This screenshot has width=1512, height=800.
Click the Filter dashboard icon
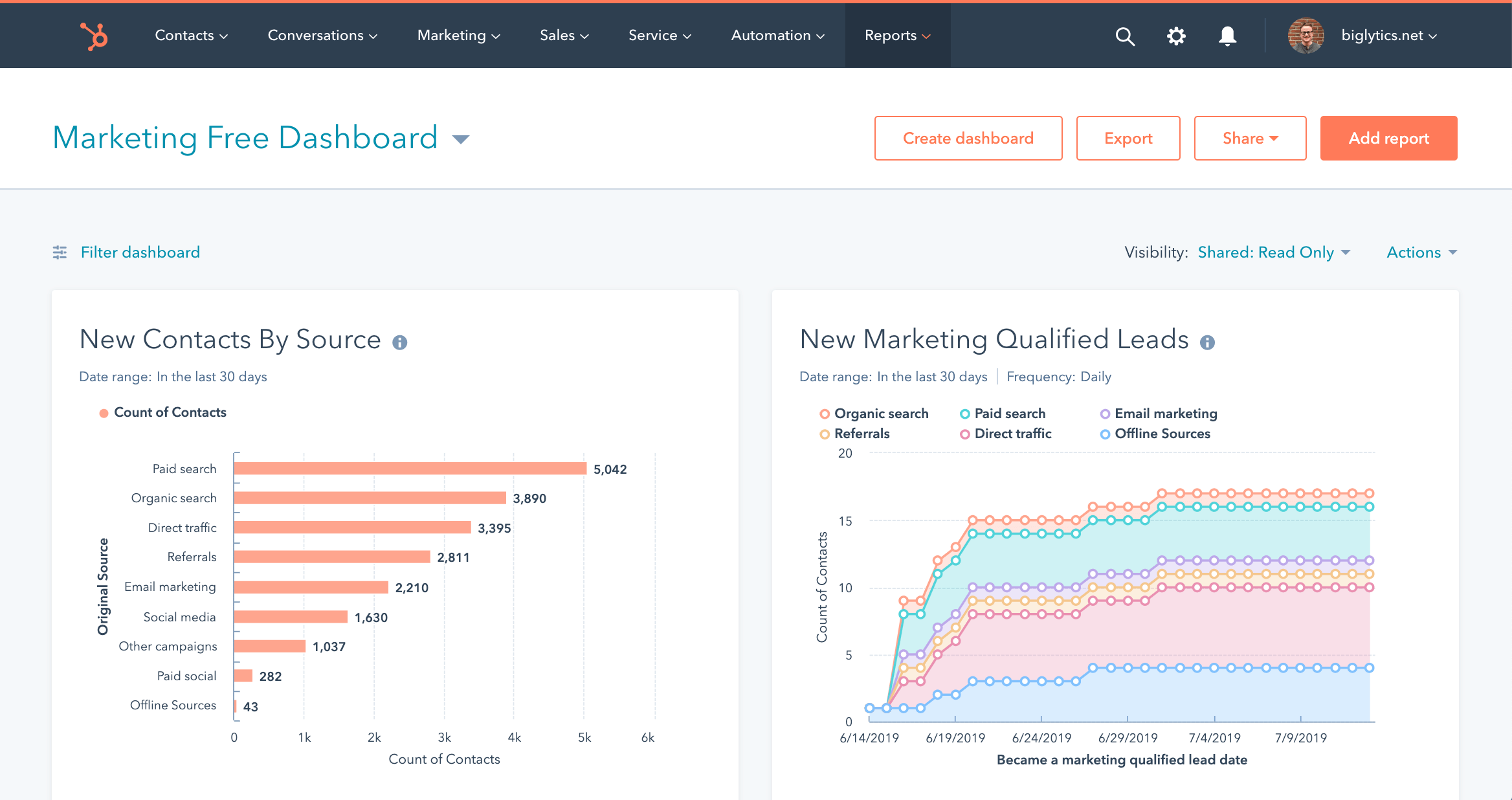[58, 252]
